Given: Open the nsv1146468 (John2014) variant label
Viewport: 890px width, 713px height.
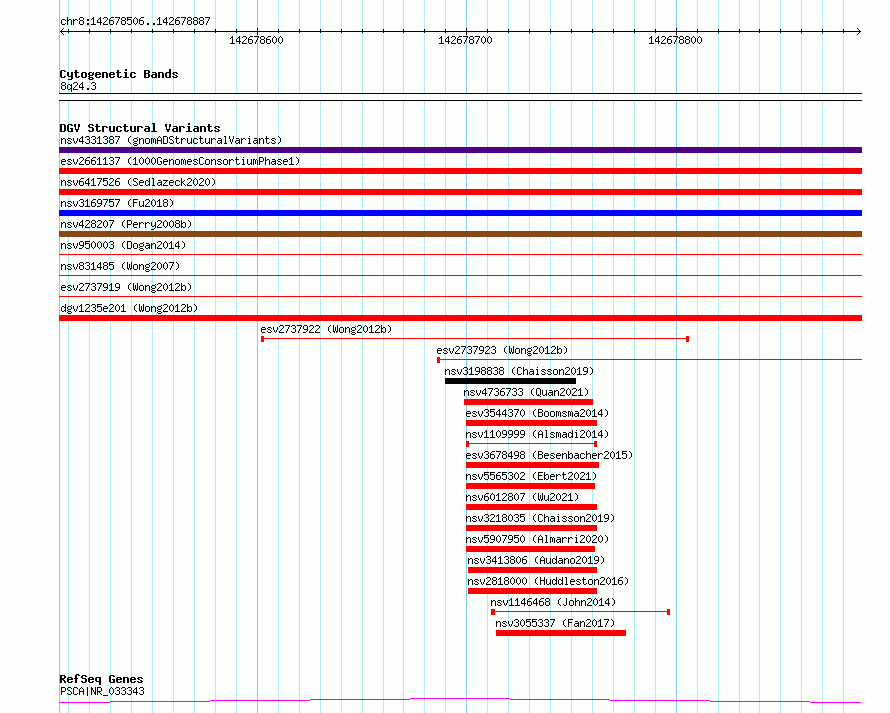Looking at the screenshot, I should click(x=553, y=602).
